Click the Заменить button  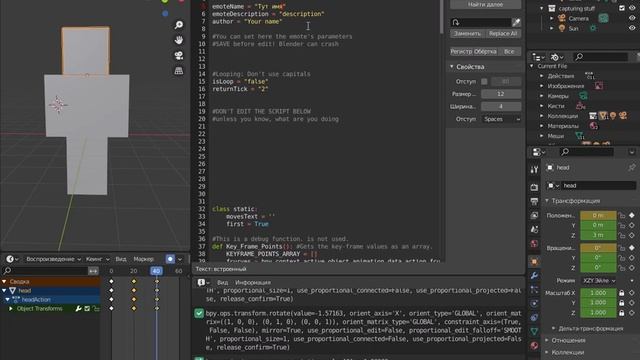click(467, 33)
